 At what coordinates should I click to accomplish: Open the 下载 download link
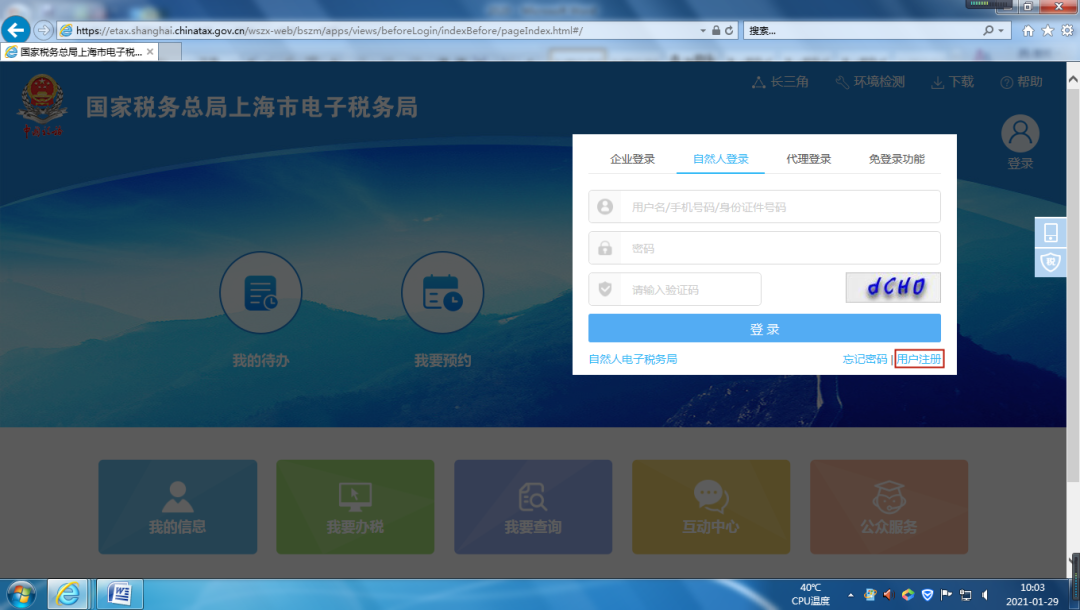point(953,82)
